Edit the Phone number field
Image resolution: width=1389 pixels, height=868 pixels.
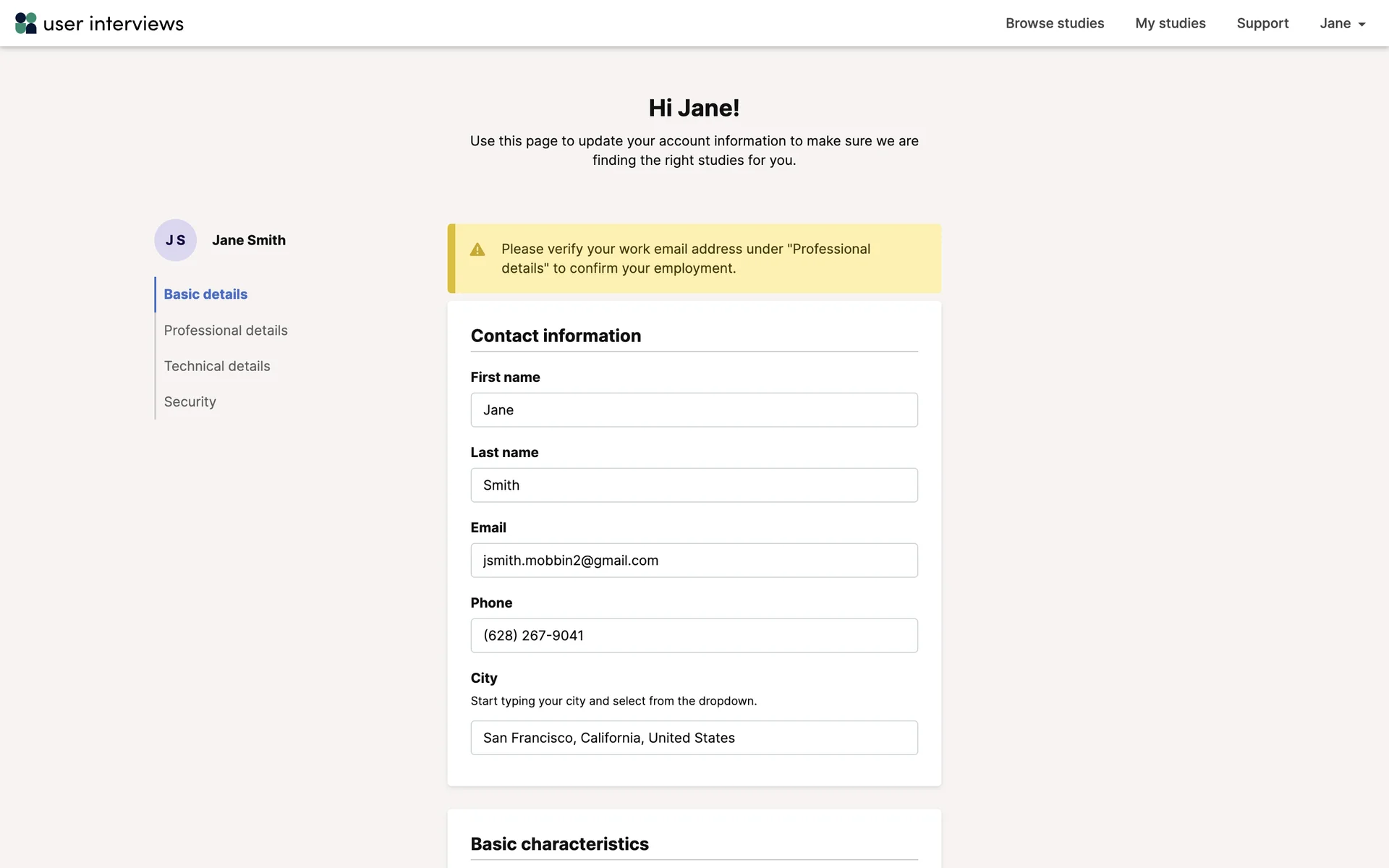coord(694,636)
